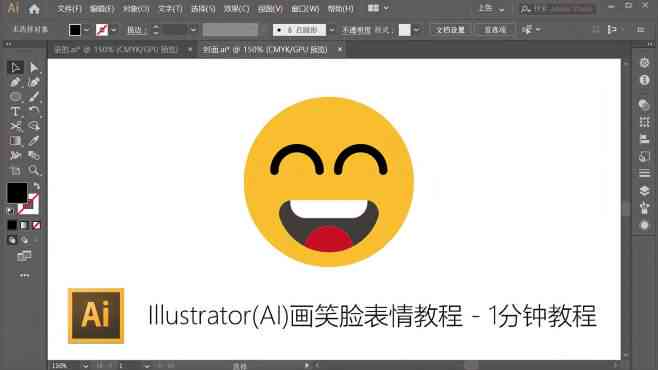Open the 编辑(E) menu
The height and width of the screenshot is (370, 658).
coord(102,8)
